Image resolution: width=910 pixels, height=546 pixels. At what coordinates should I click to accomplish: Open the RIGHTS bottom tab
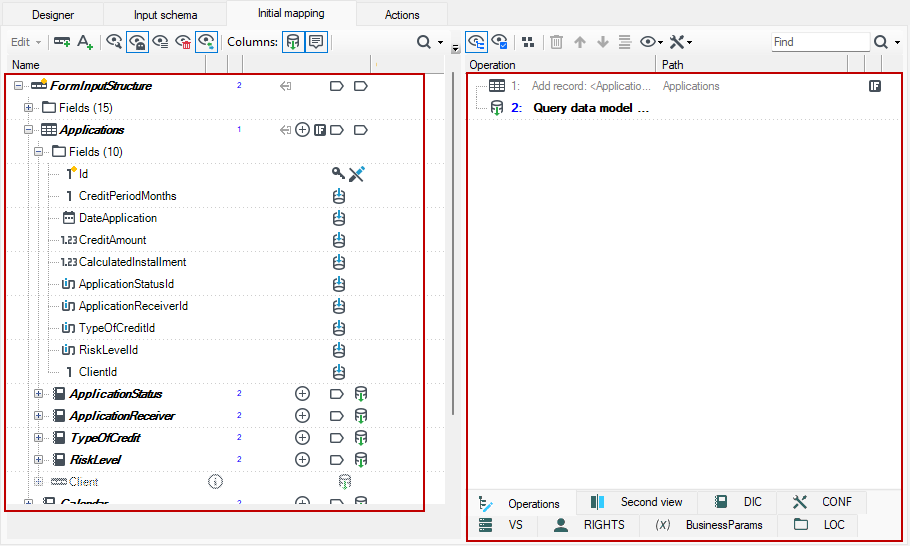pos(588,525)
